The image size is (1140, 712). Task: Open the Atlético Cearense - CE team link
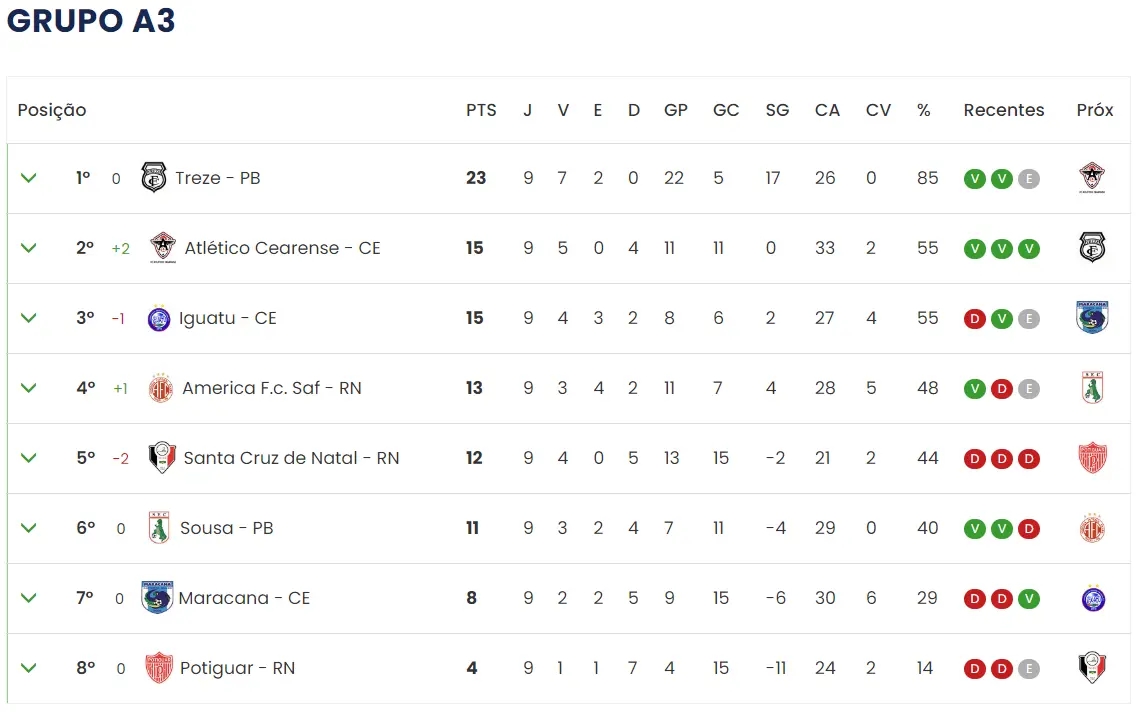pyautogui.click(x=283, y=248)
